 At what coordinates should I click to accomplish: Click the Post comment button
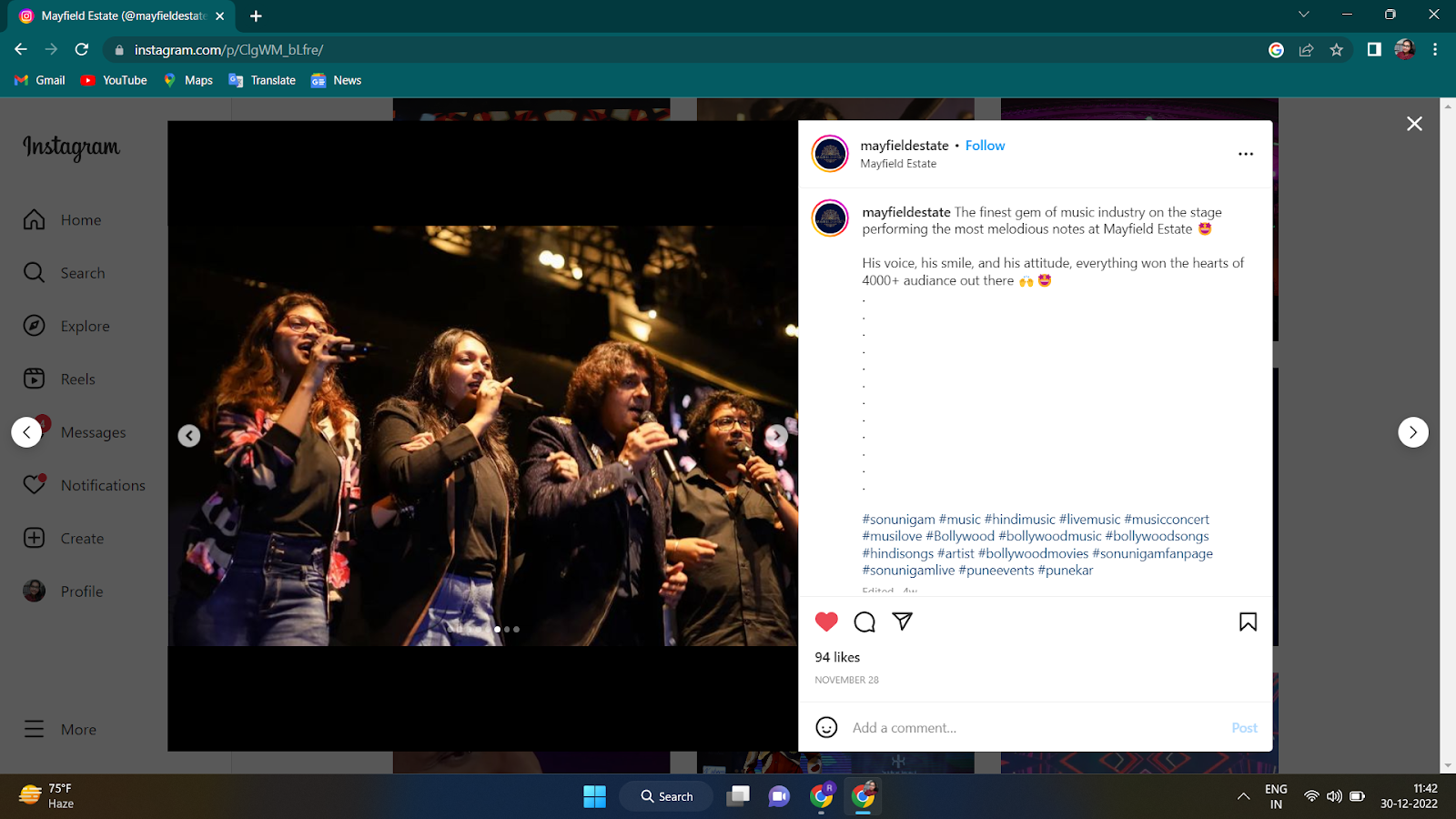coord(1244,728)
